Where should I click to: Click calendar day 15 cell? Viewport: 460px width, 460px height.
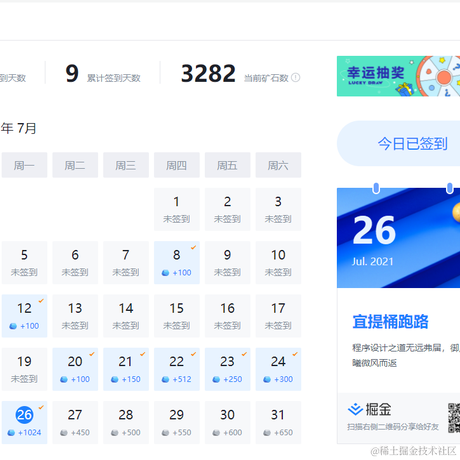[x=177, y=316]
